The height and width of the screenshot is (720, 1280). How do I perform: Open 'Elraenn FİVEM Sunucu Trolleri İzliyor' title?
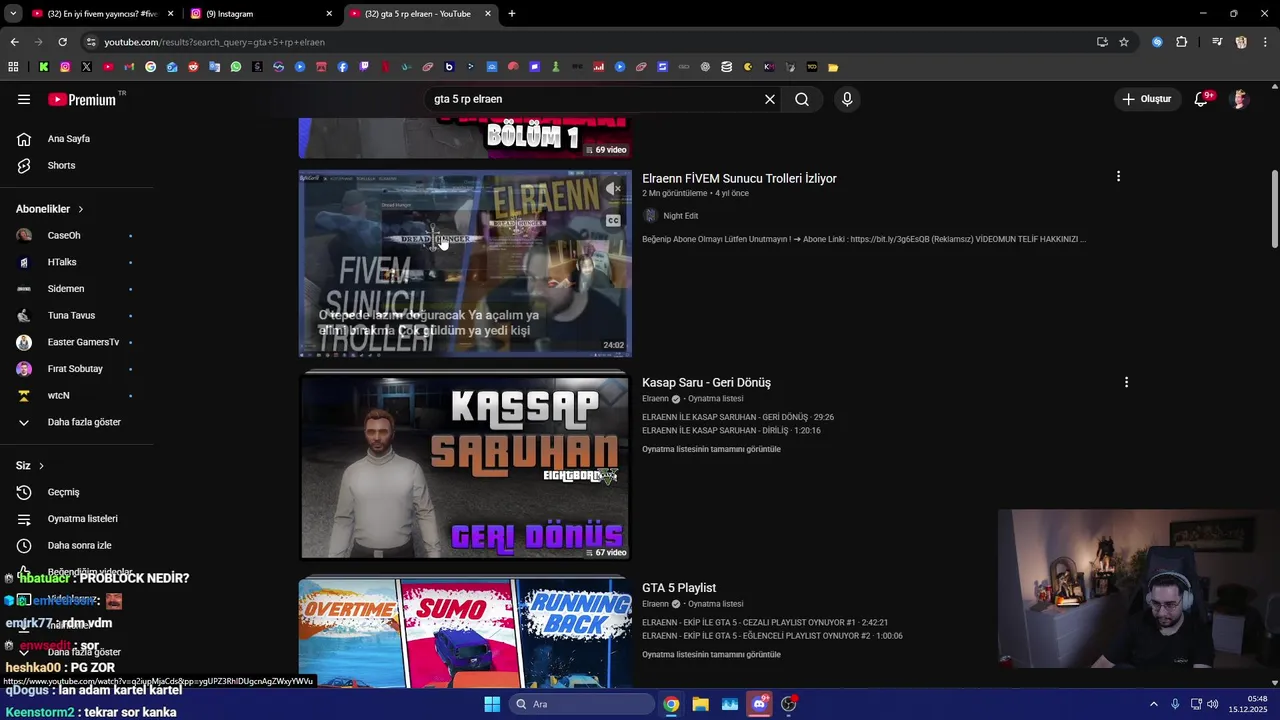tap(739, 178)
